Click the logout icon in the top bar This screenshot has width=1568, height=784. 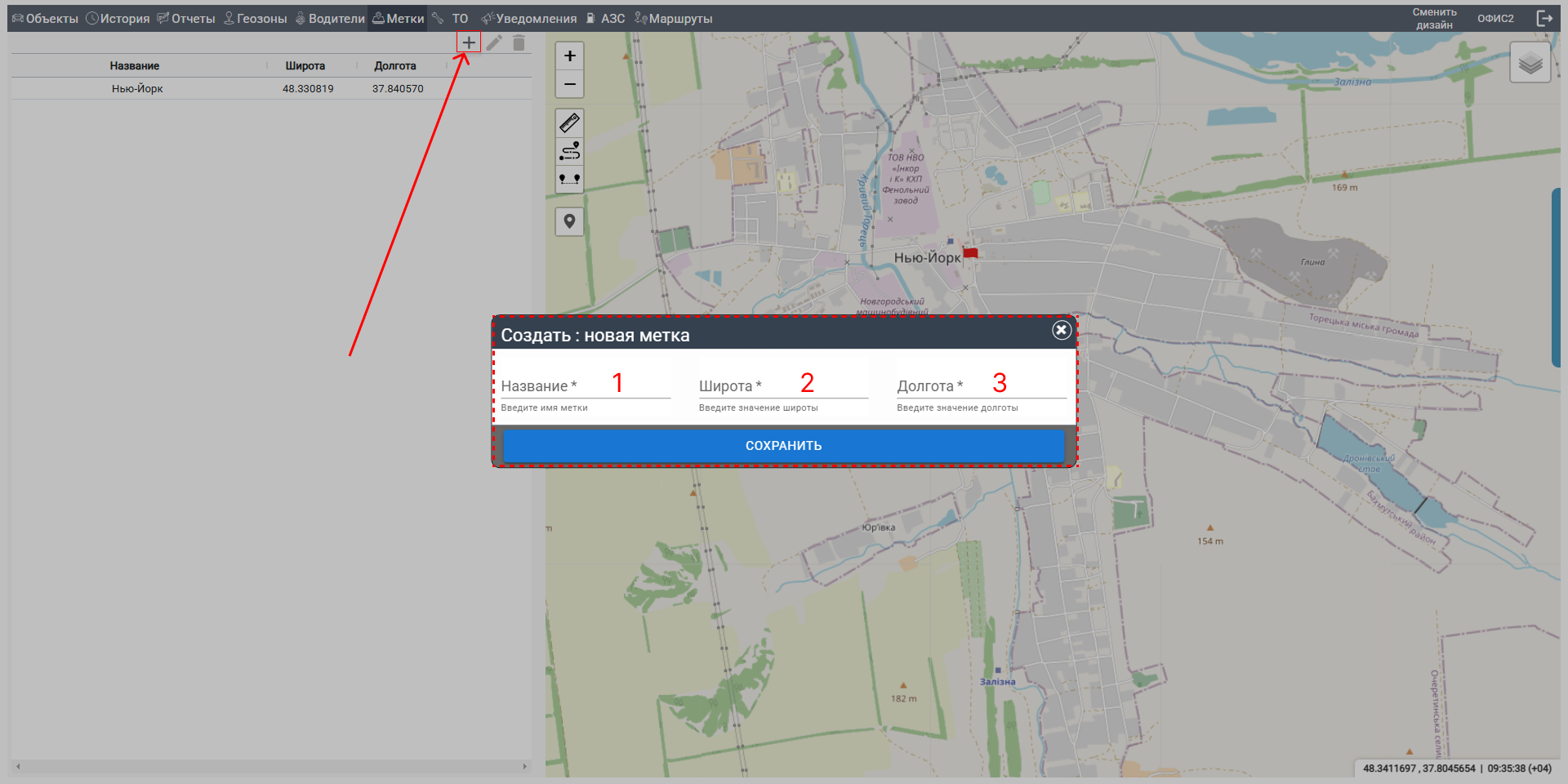[1544, 18]
